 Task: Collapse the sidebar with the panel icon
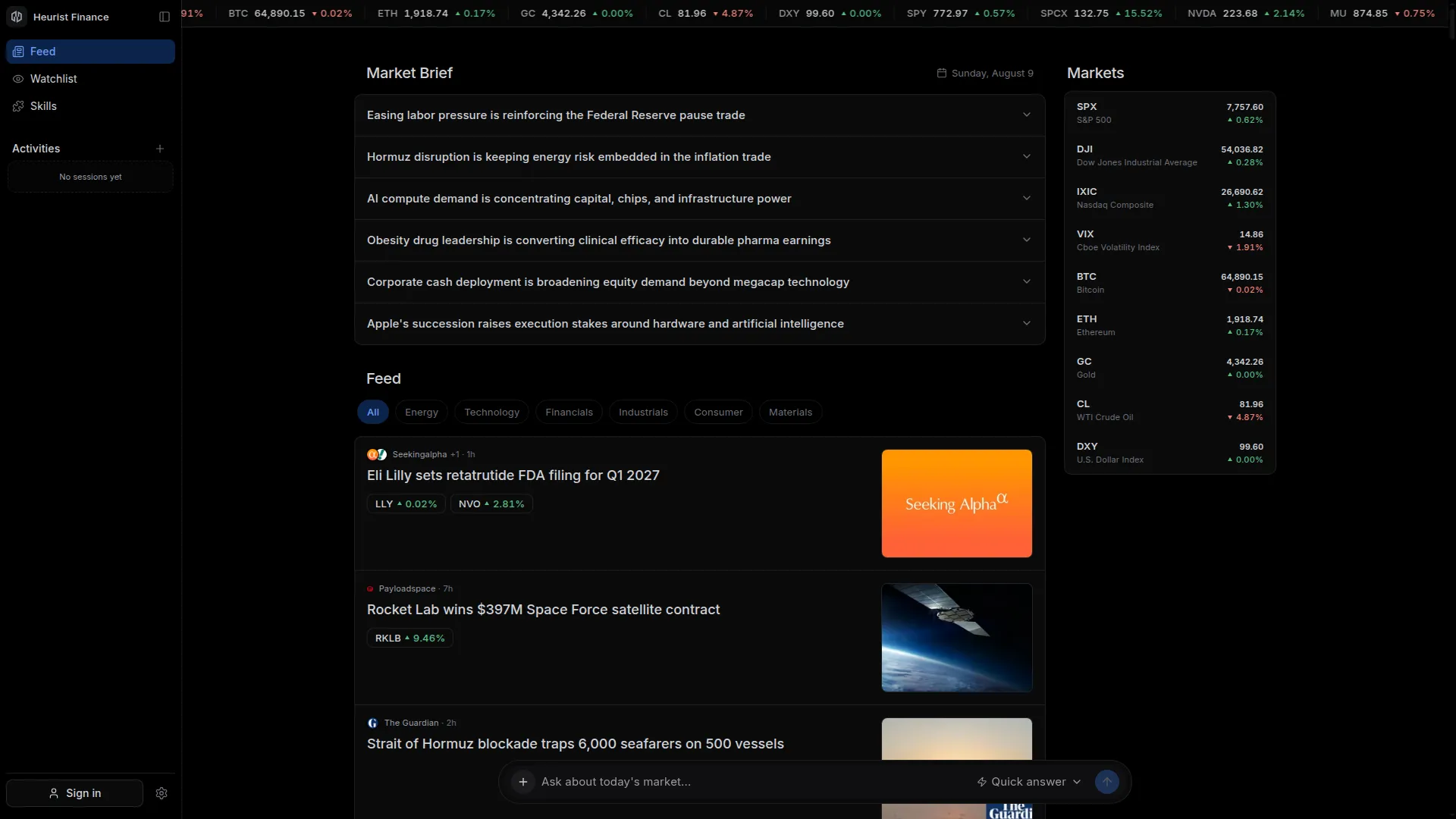(x=165, y=17)
